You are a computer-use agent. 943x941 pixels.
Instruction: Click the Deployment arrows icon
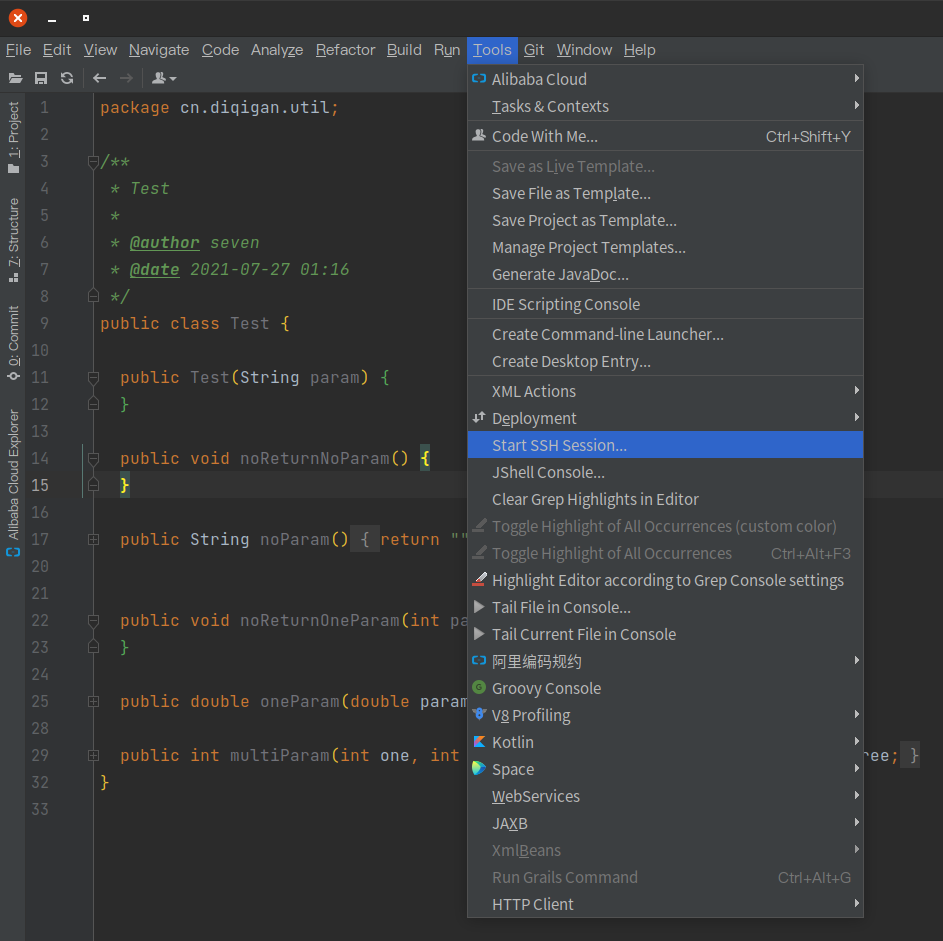(479, 417)
